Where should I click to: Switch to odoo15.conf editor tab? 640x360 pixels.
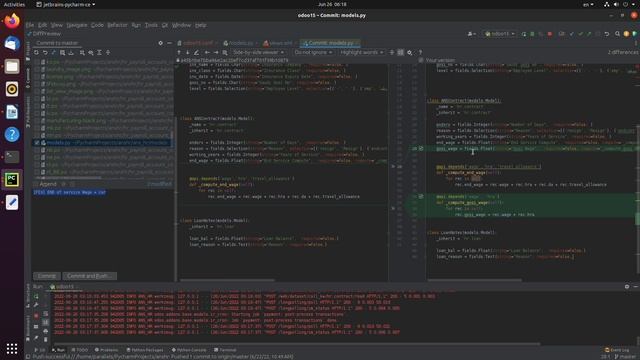click(197, 43)
